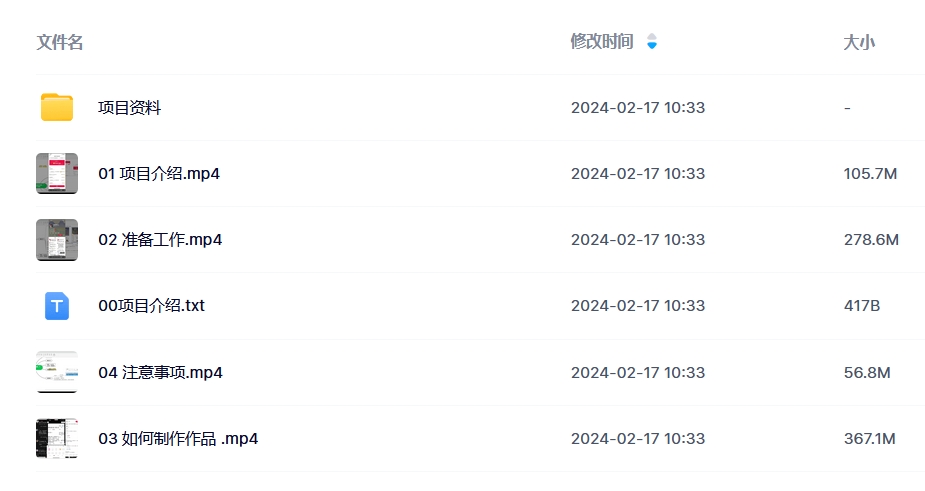Open video thumbnail for 01 项目介绍.mp4
This screenshot has width=925, height=491.
[57, 174]
